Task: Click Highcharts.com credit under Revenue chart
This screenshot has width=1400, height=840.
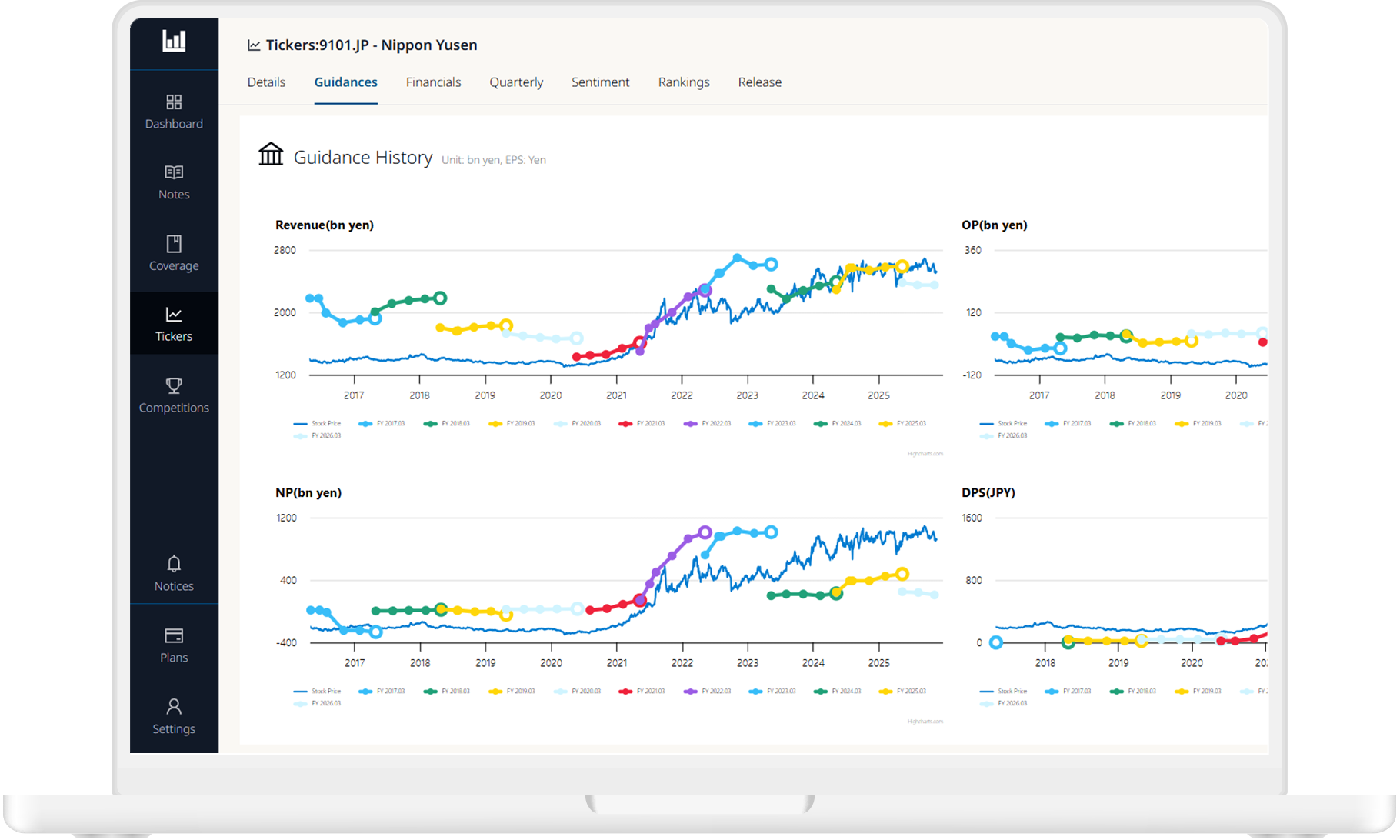Action: [925, 454]
